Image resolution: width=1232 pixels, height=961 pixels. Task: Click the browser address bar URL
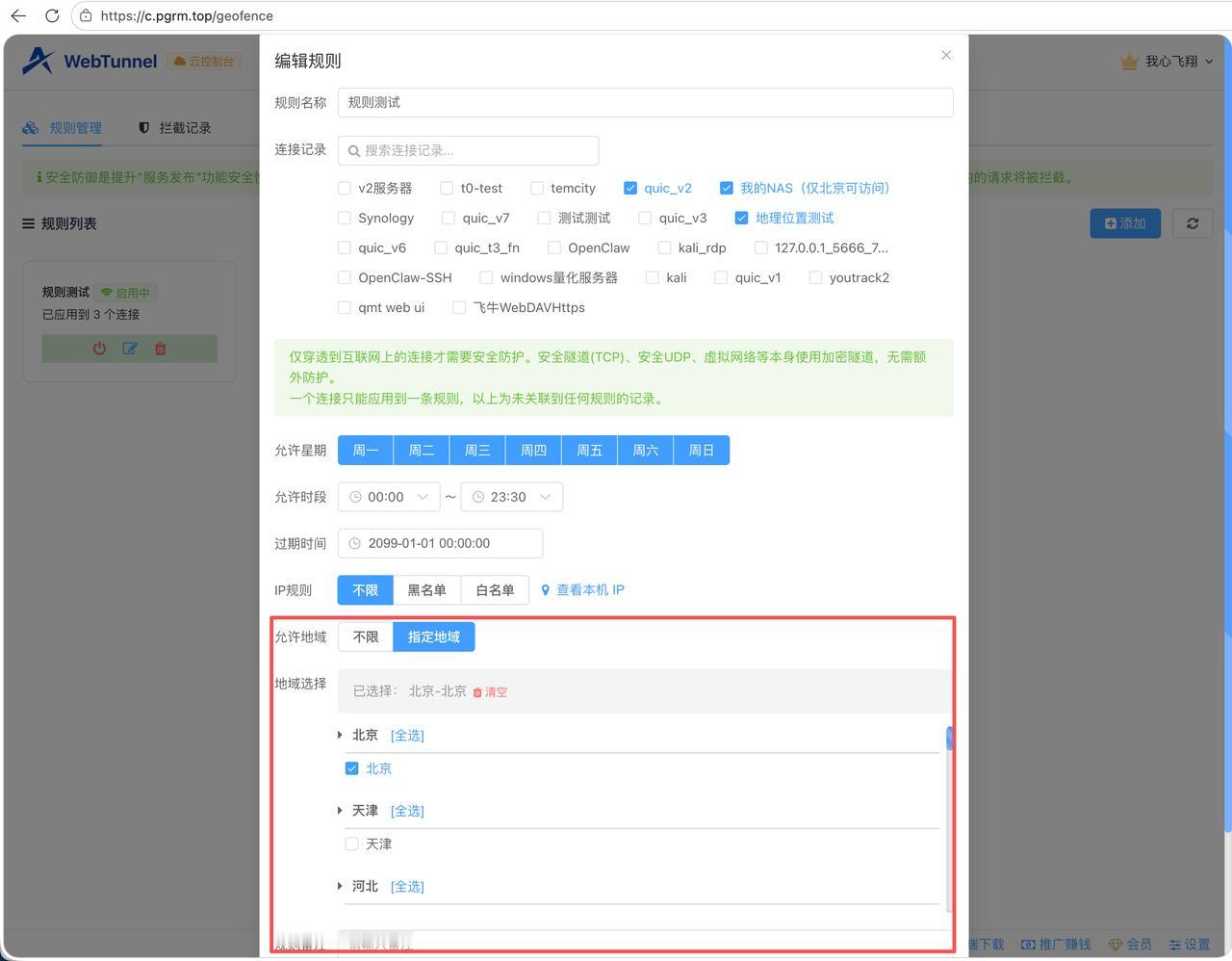coord(187,15)
